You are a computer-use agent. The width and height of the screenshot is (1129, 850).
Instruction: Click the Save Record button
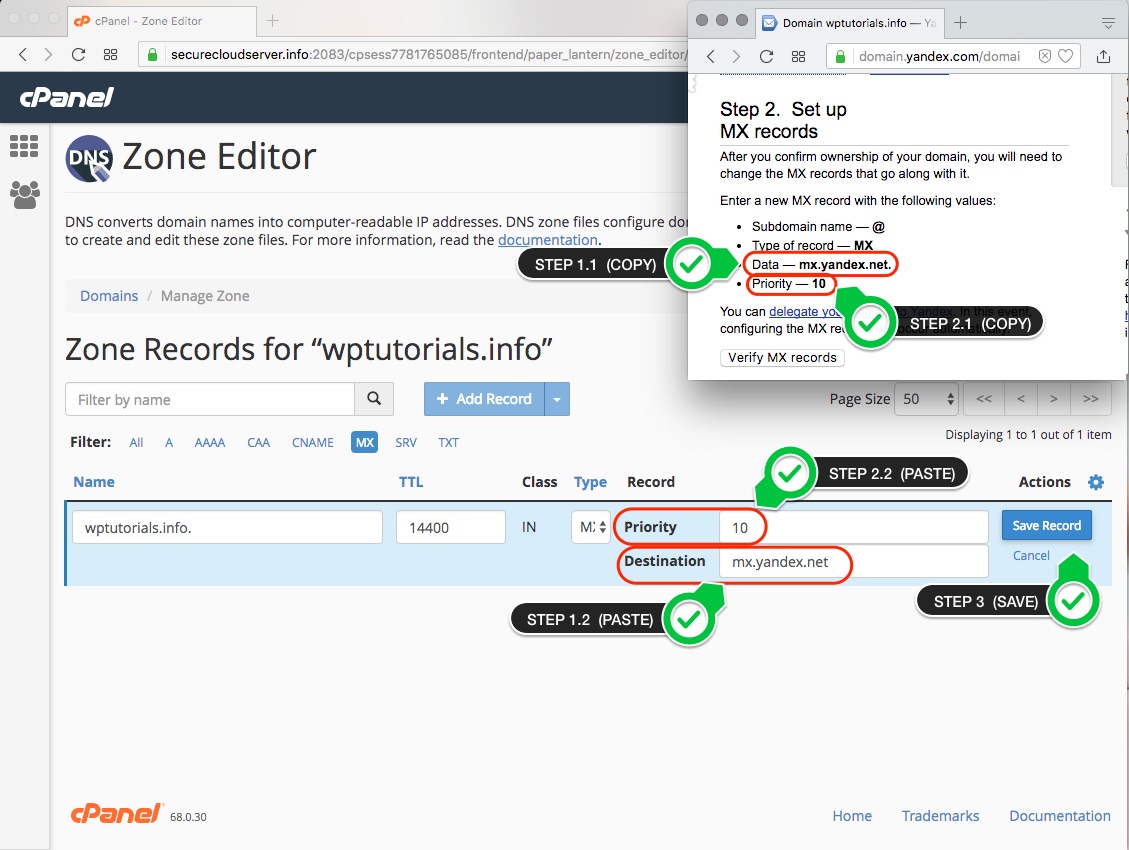coord(1047,525)
